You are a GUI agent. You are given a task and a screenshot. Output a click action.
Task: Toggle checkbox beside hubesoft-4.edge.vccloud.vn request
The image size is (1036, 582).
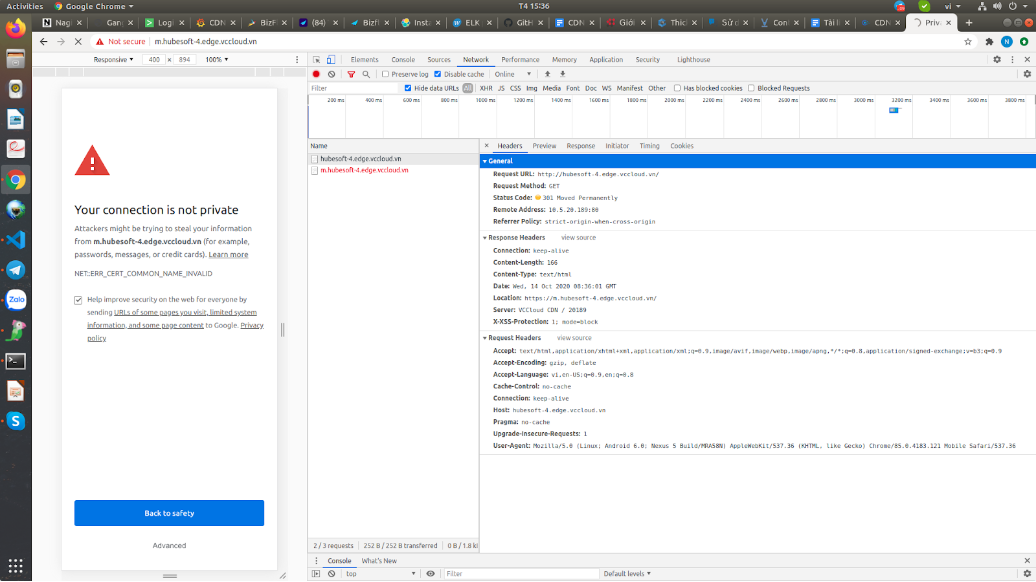tap(314, 159)
